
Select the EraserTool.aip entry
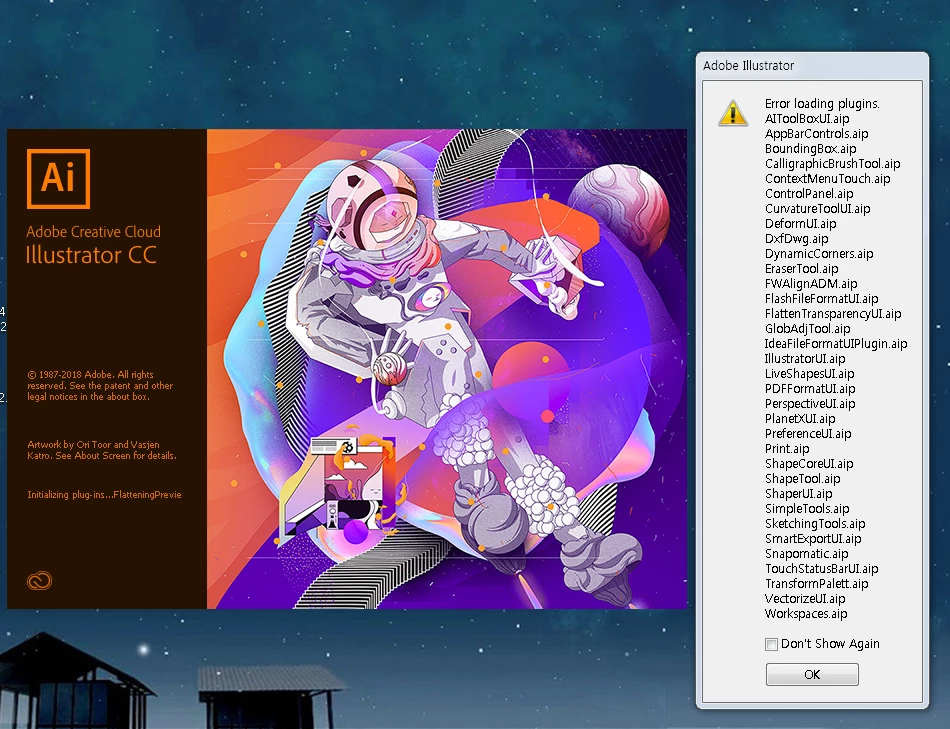pyautogui.click(x=802, y=268)
